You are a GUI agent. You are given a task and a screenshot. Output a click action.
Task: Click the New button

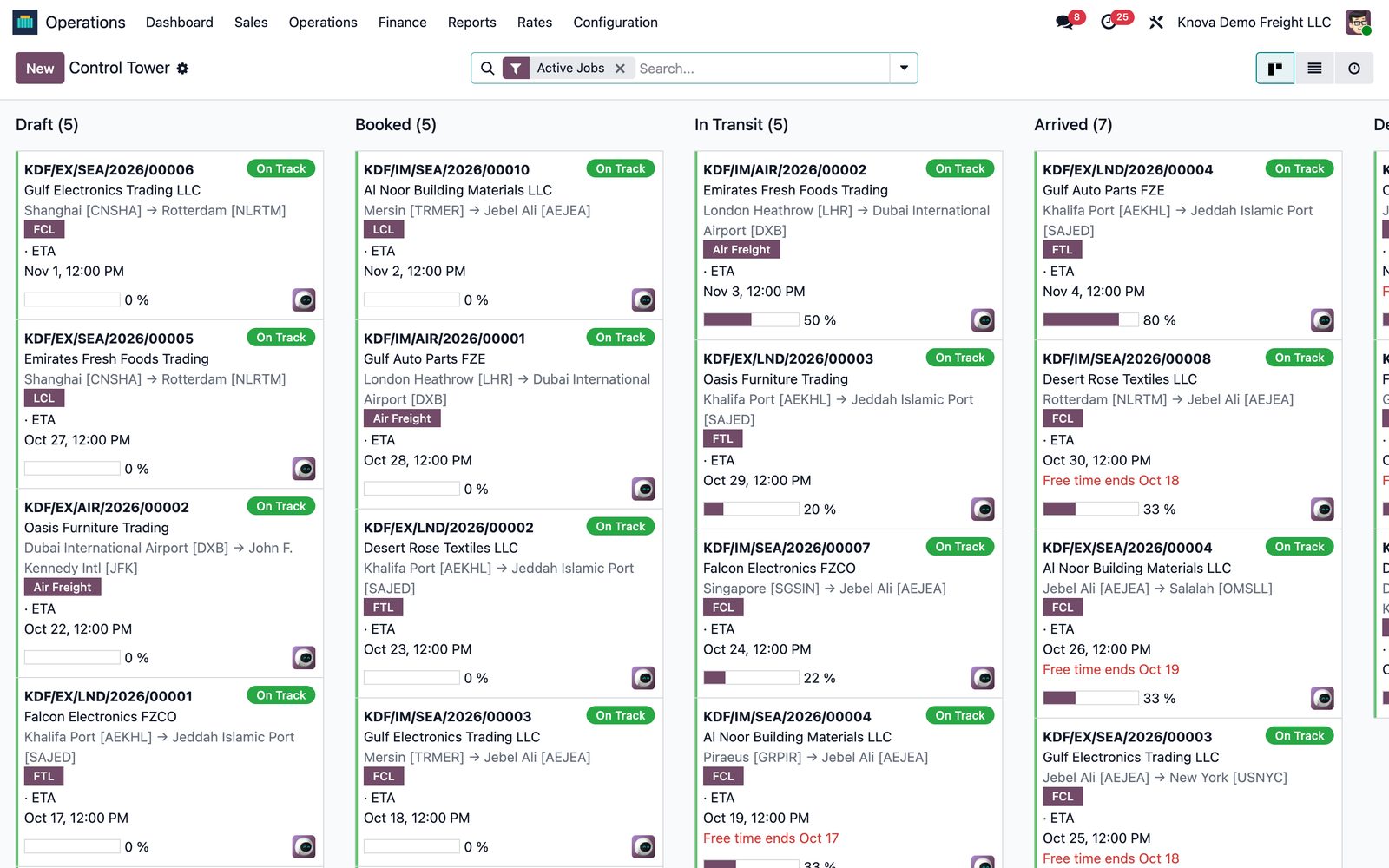click(40, 69)
